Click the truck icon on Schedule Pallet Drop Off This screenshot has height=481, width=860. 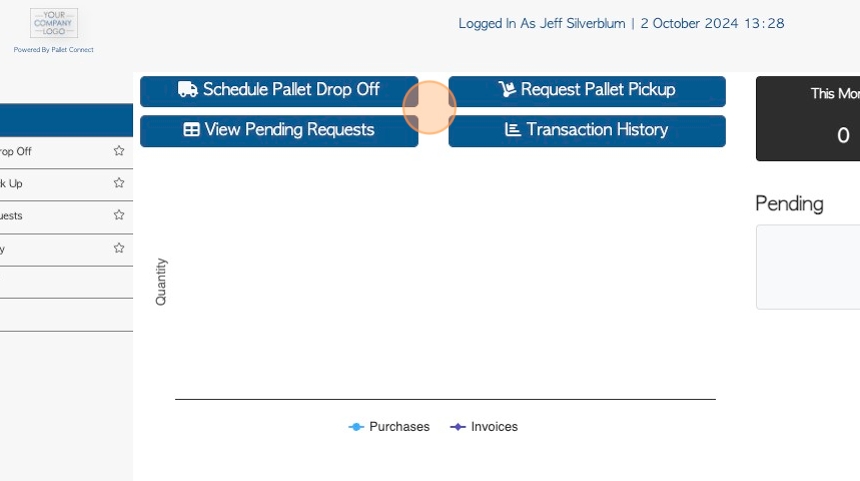click(x=188, y=89)
